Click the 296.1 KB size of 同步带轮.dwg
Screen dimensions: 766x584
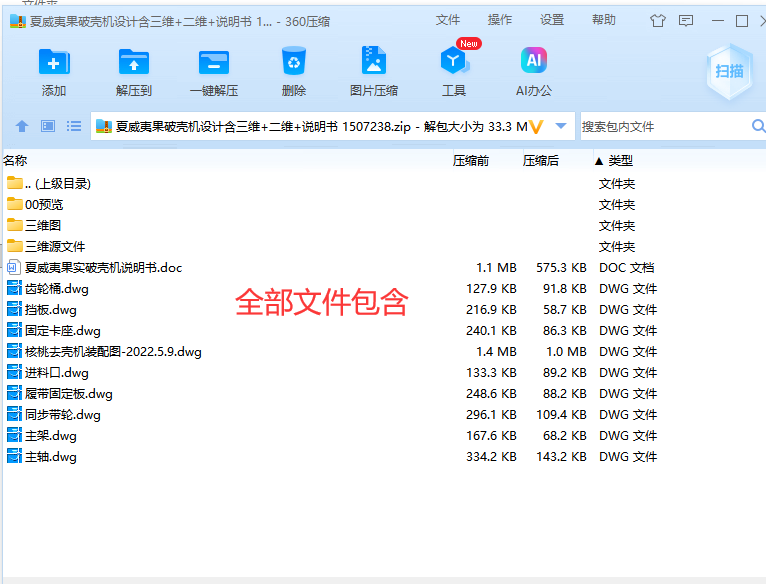point(491,414)
